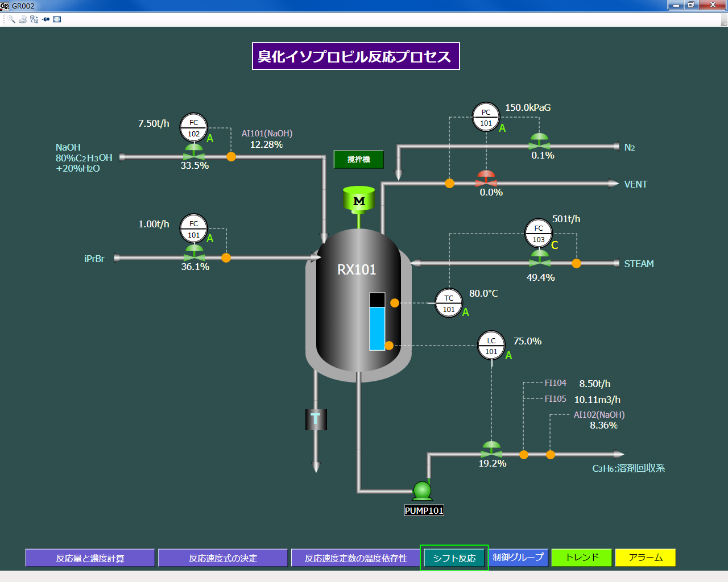Go to the 反応速度式の決定 screen
The width and height of the screenshot is (728, 582).
(222, 557)
